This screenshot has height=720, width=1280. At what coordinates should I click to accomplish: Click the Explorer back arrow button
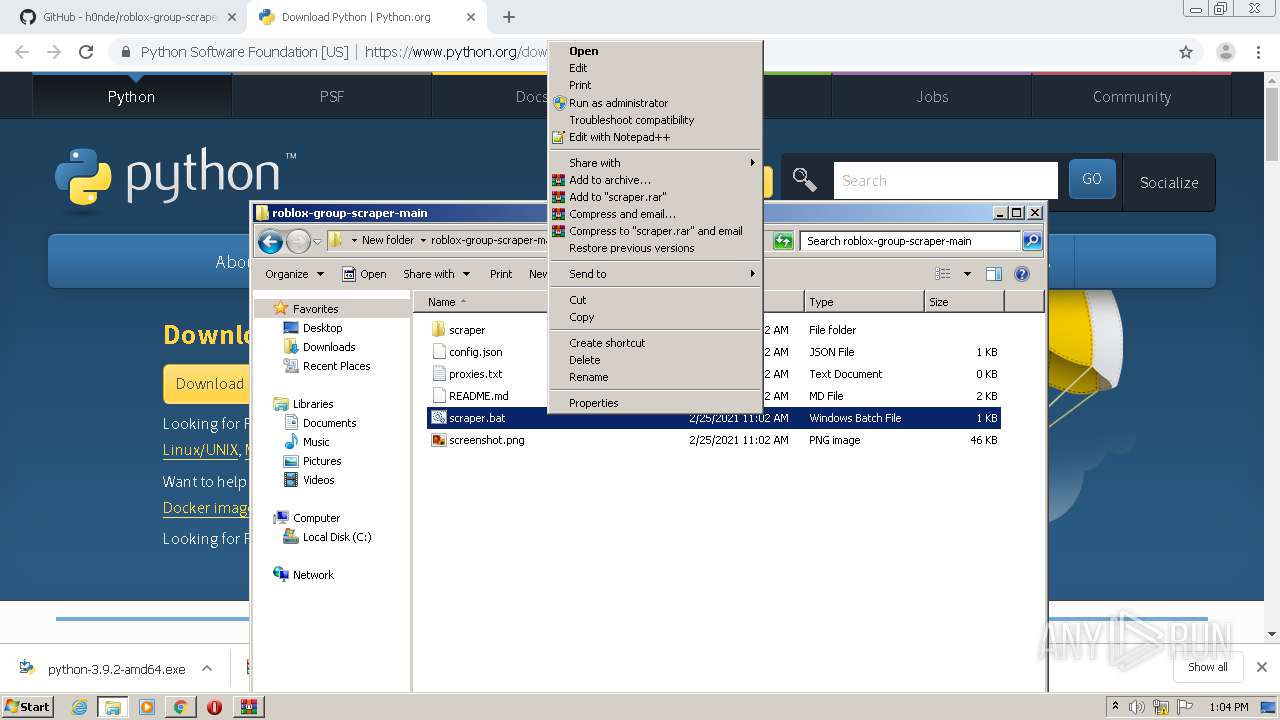click(x=270, y=241)
